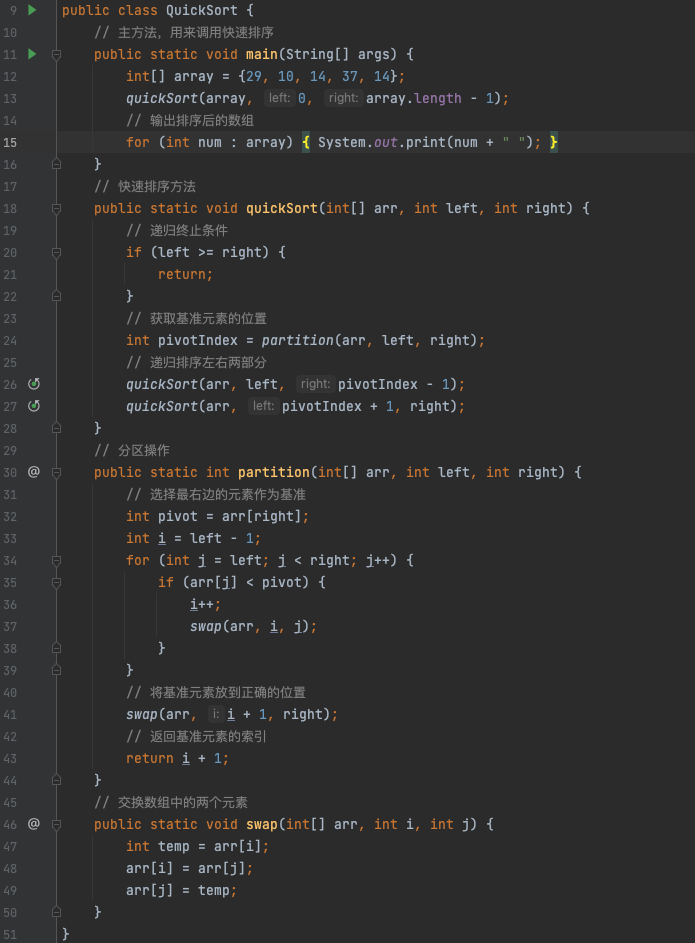Click the comment '// 交换数组中的两个元素'
The height and width of the screenshot is (943, 695).
click(x=171, y=802)
